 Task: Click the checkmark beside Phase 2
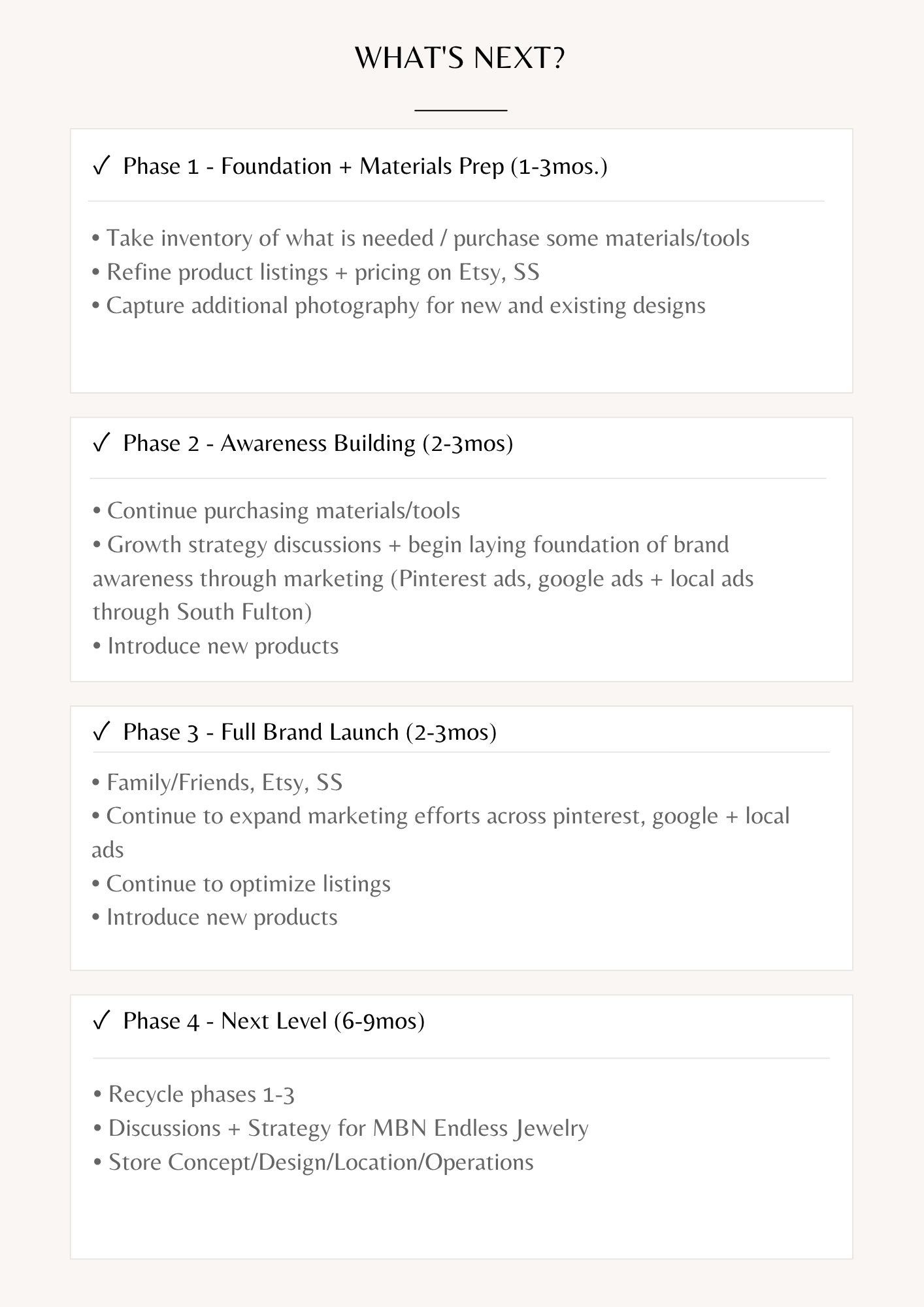point(101,443)
